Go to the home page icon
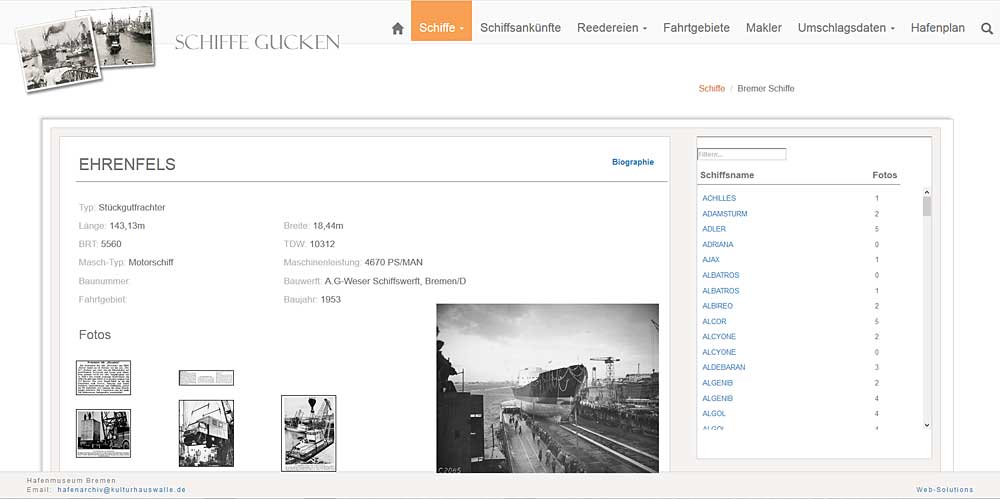 tap(398, 28)
